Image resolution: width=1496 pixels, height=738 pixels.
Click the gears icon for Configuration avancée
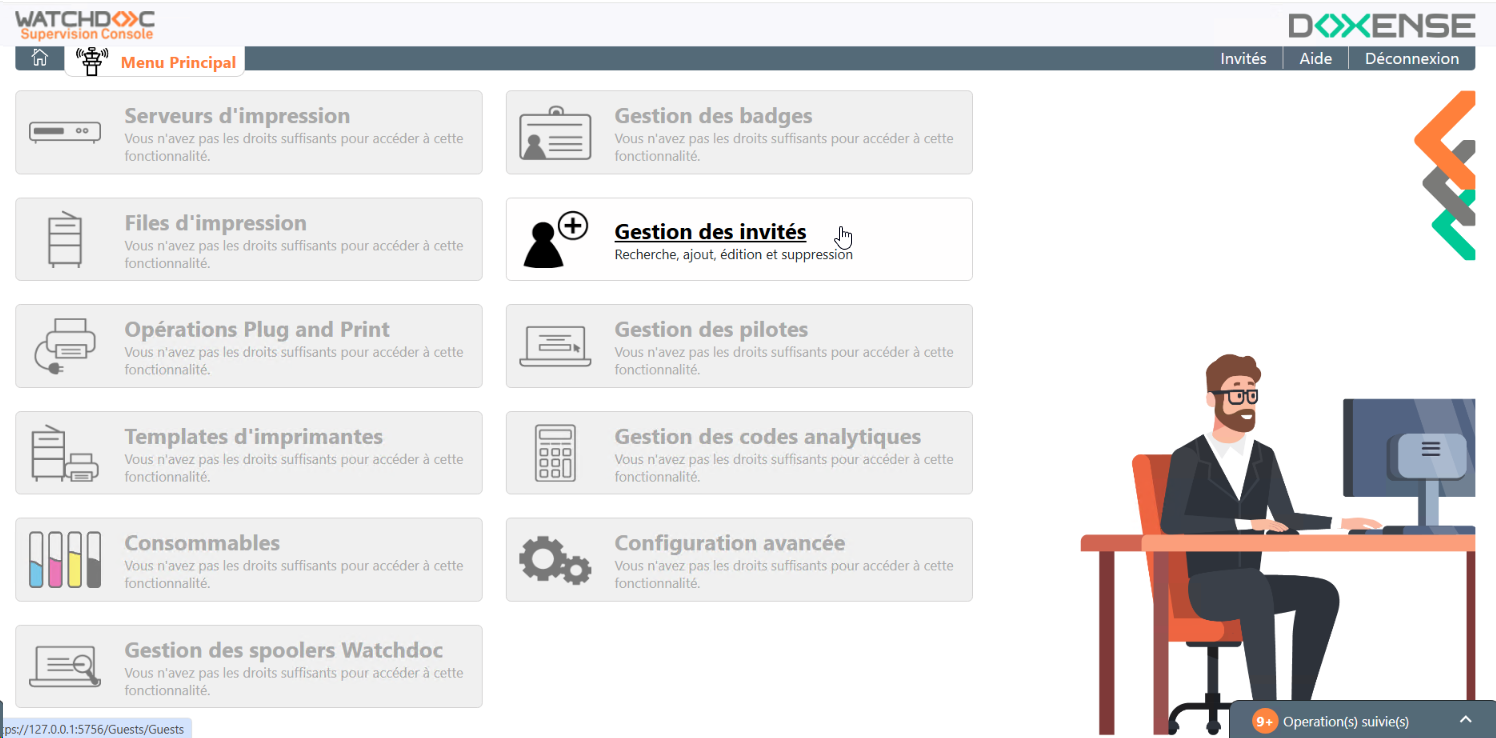coord(555,559)
